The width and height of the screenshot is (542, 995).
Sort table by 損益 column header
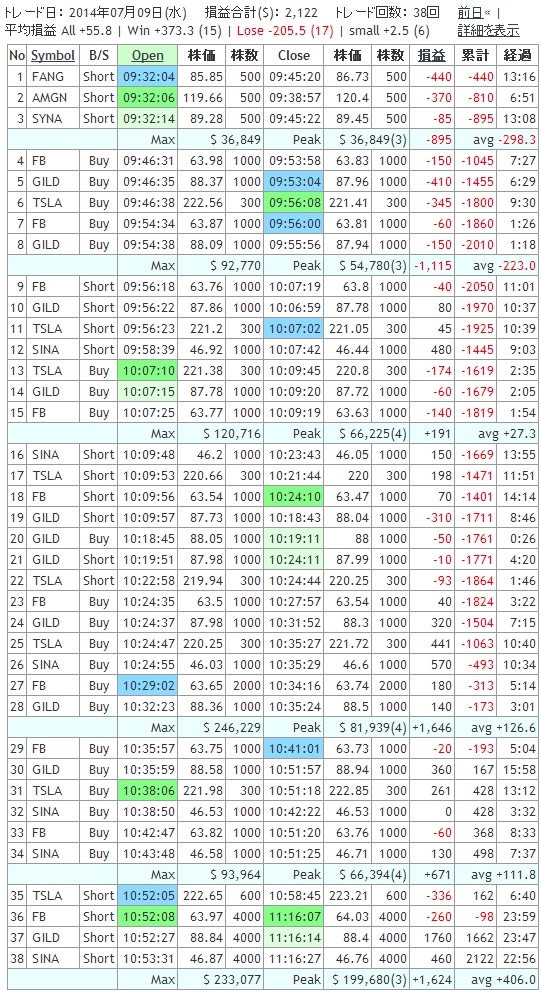click(x=431, y=56)
